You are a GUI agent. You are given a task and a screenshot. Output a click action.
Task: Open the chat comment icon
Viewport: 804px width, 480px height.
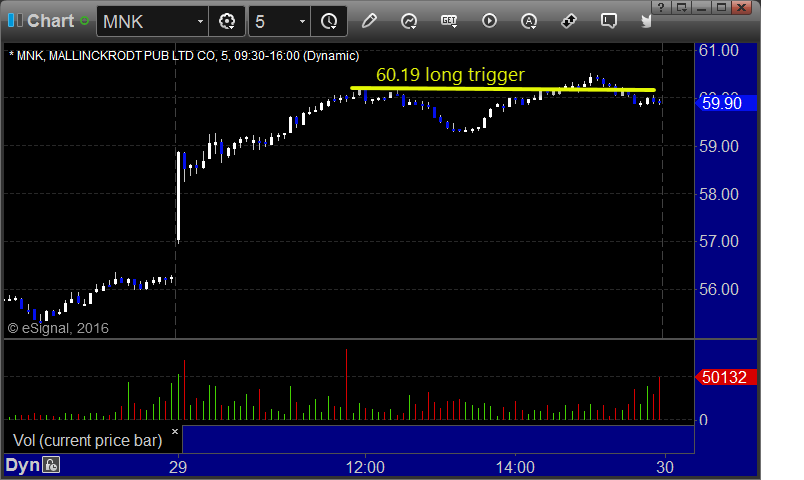point(609,21)
